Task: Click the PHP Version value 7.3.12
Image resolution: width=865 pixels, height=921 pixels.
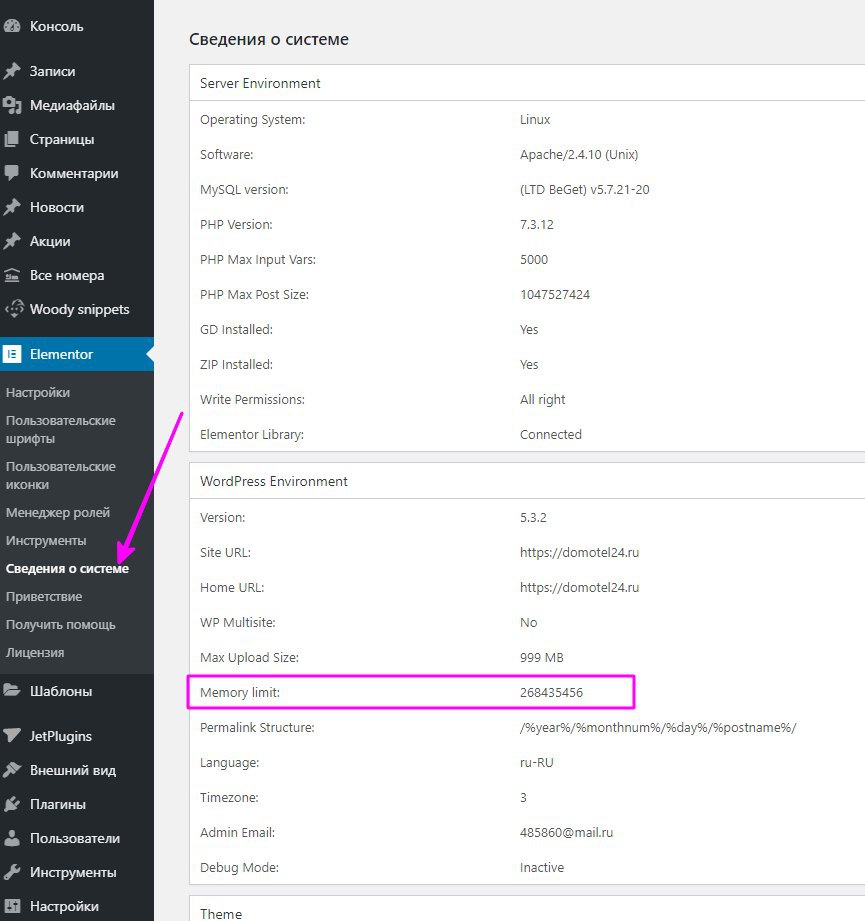Action: click(536, 224)
